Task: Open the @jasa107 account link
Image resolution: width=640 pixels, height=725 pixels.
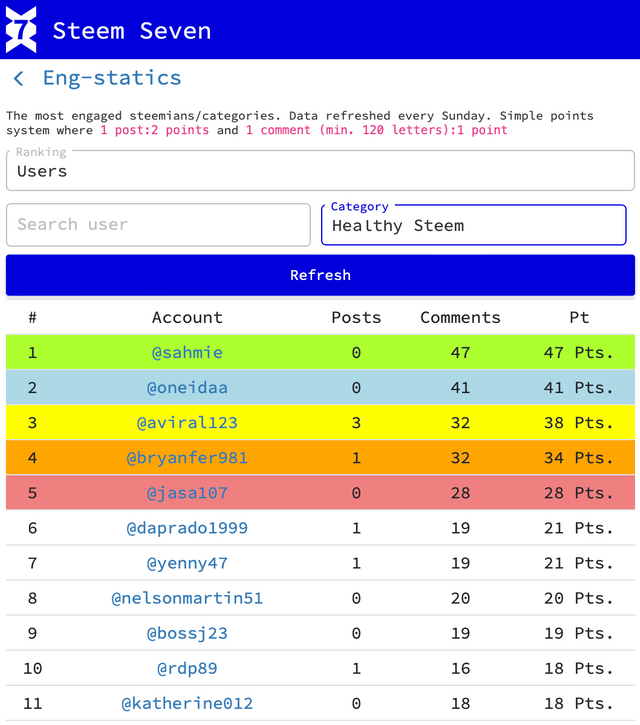Action: 187,493
